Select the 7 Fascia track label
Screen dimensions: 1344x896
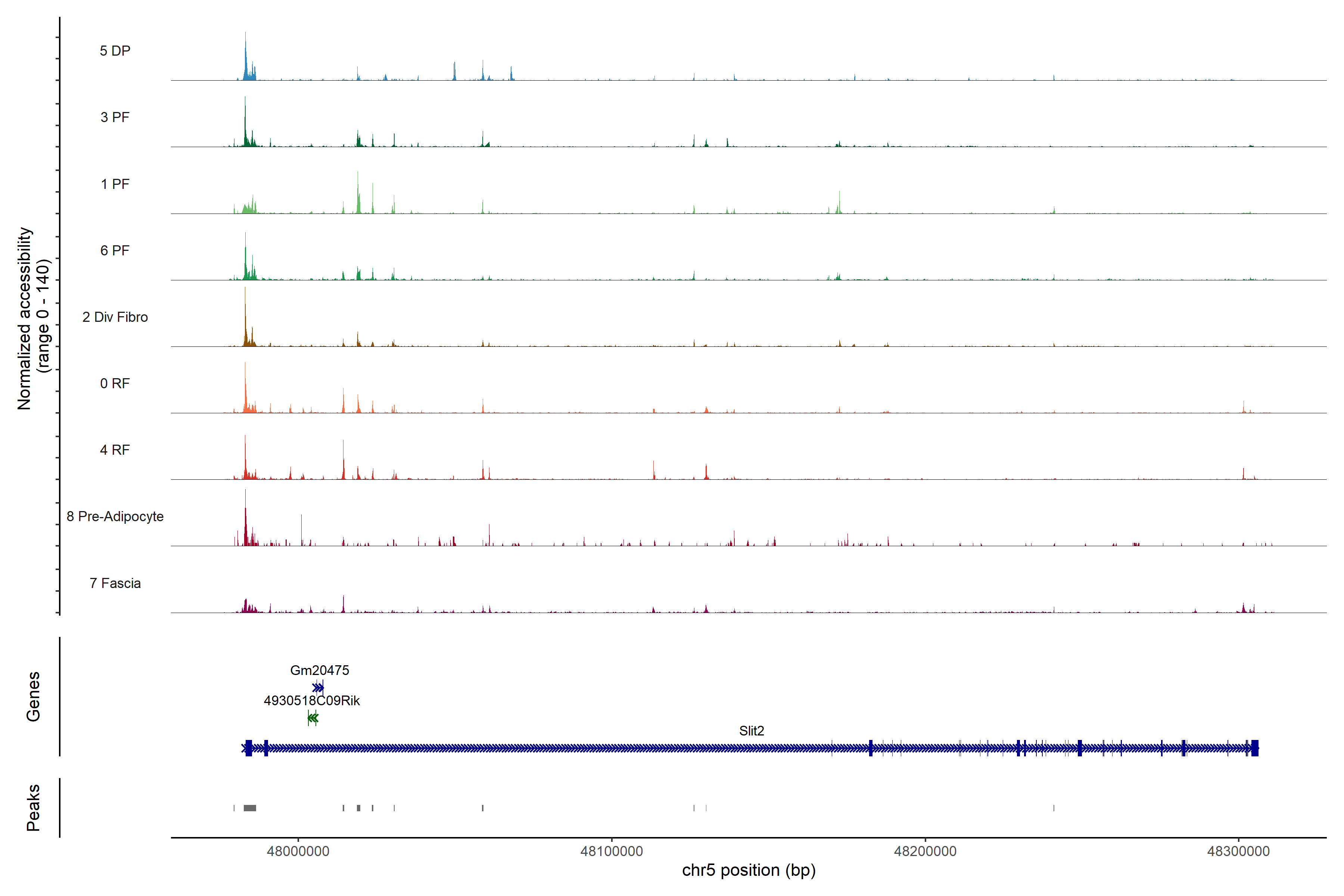[x=115, y=583]
